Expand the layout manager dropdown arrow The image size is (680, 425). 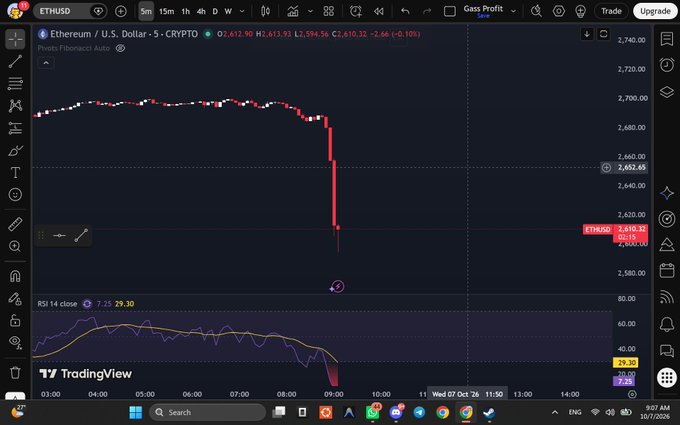[513, 11]
